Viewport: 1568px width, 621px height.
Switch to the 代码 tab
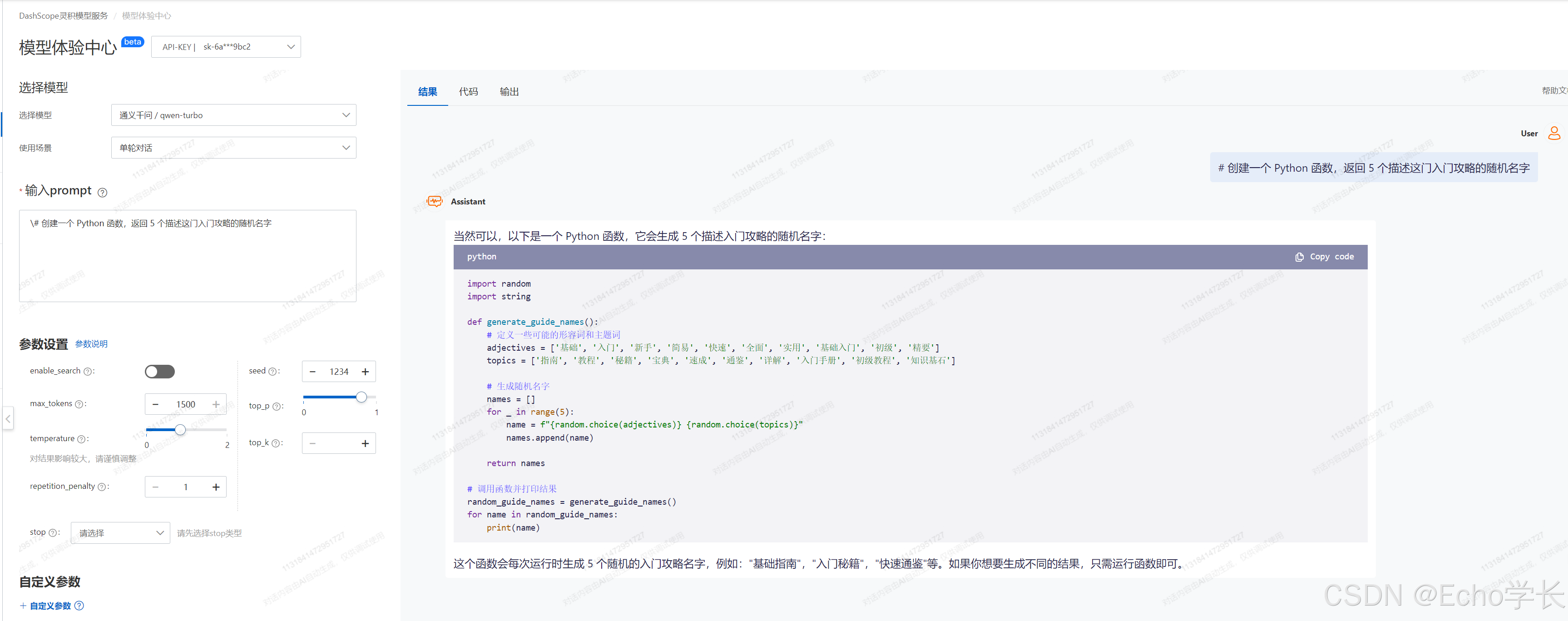pyautogui.click(x=468, y=92)
